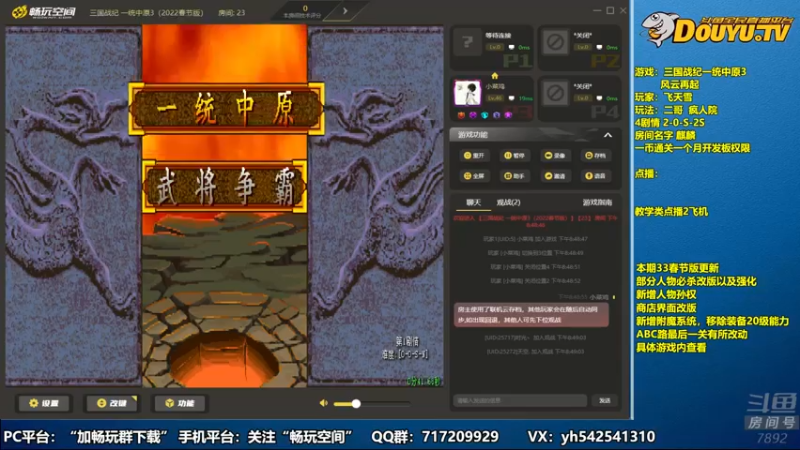Click the first red badge under P3 avatar
Screen dimensions: 800x450
tap(462, 115)
